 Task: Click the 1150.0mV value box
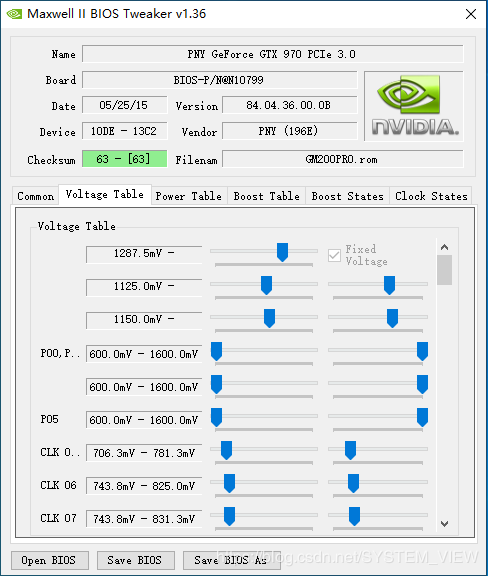144,320
